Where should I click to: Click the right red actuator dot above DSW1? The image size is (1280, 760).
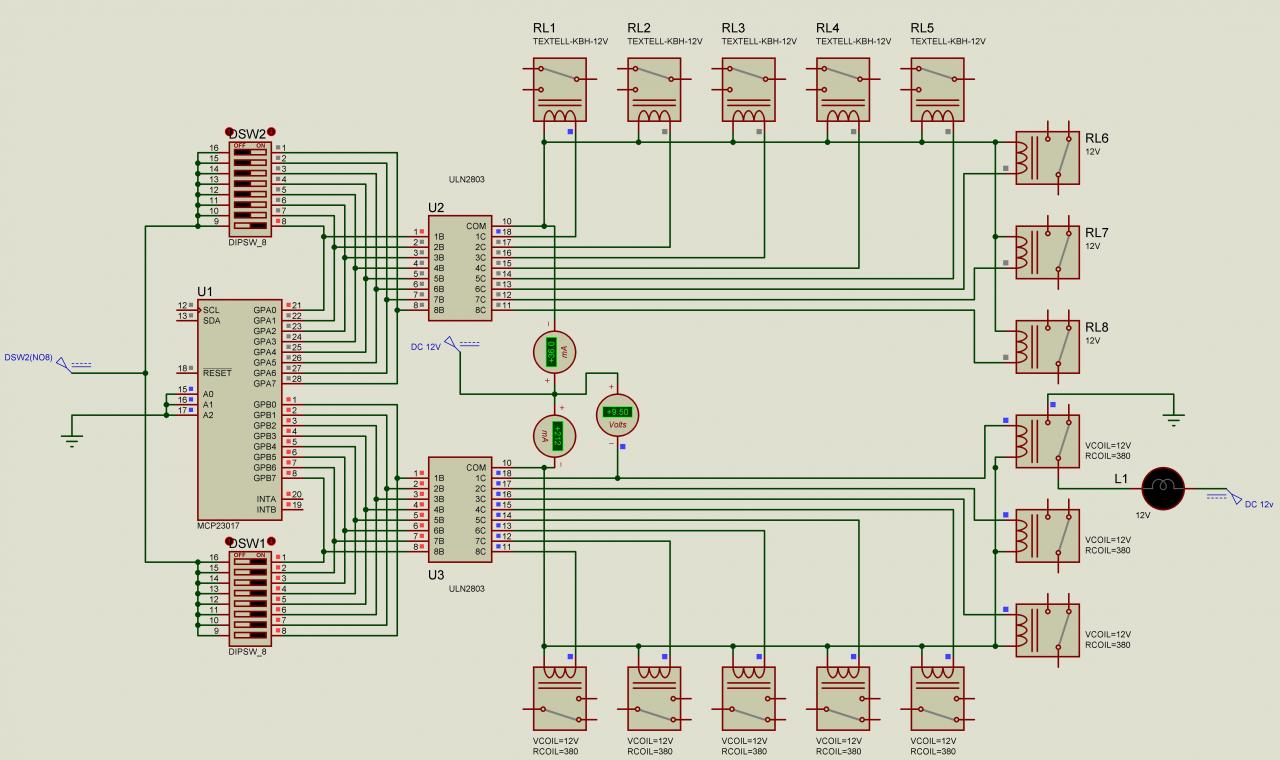pyautogui.click(x=271, y=541)
